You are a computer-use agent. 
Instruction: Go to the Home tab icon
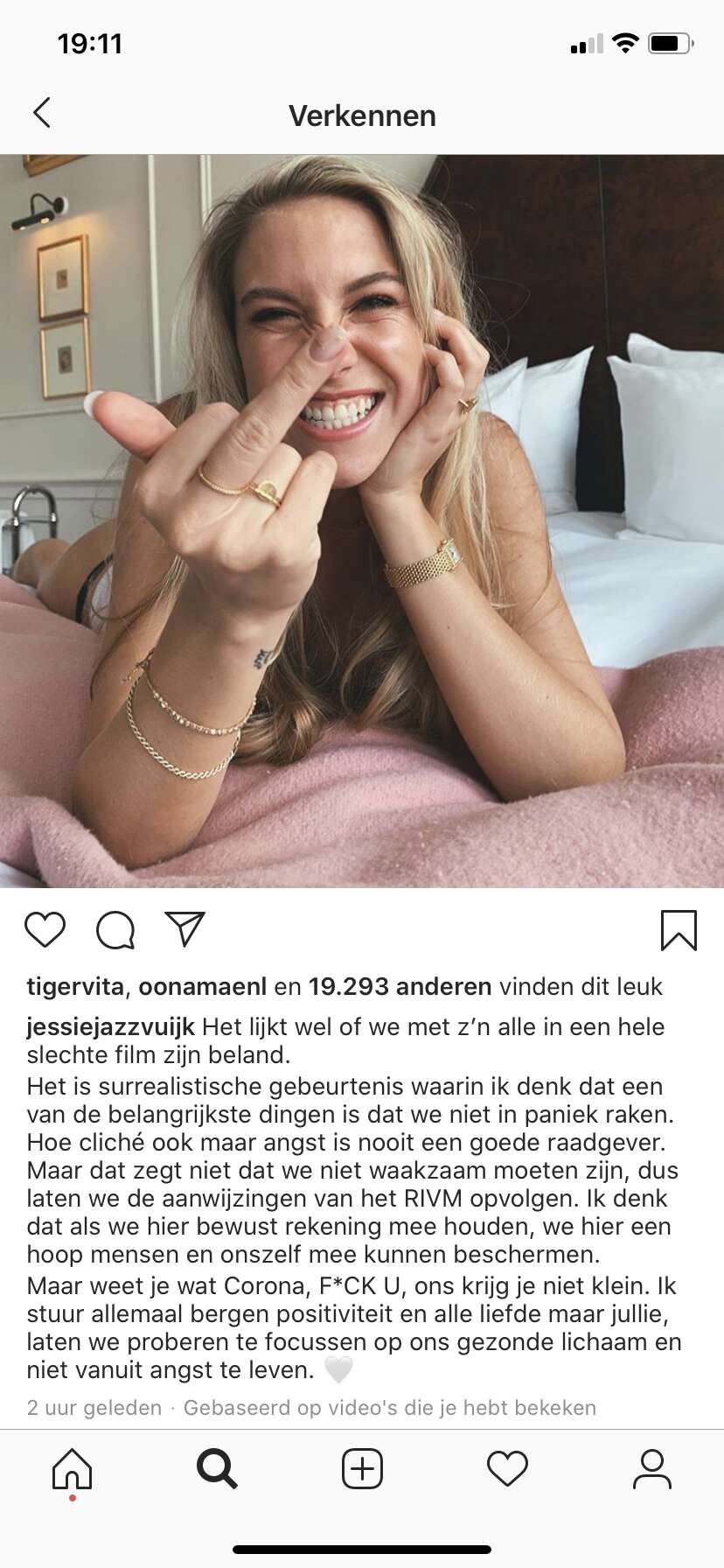72,1469
